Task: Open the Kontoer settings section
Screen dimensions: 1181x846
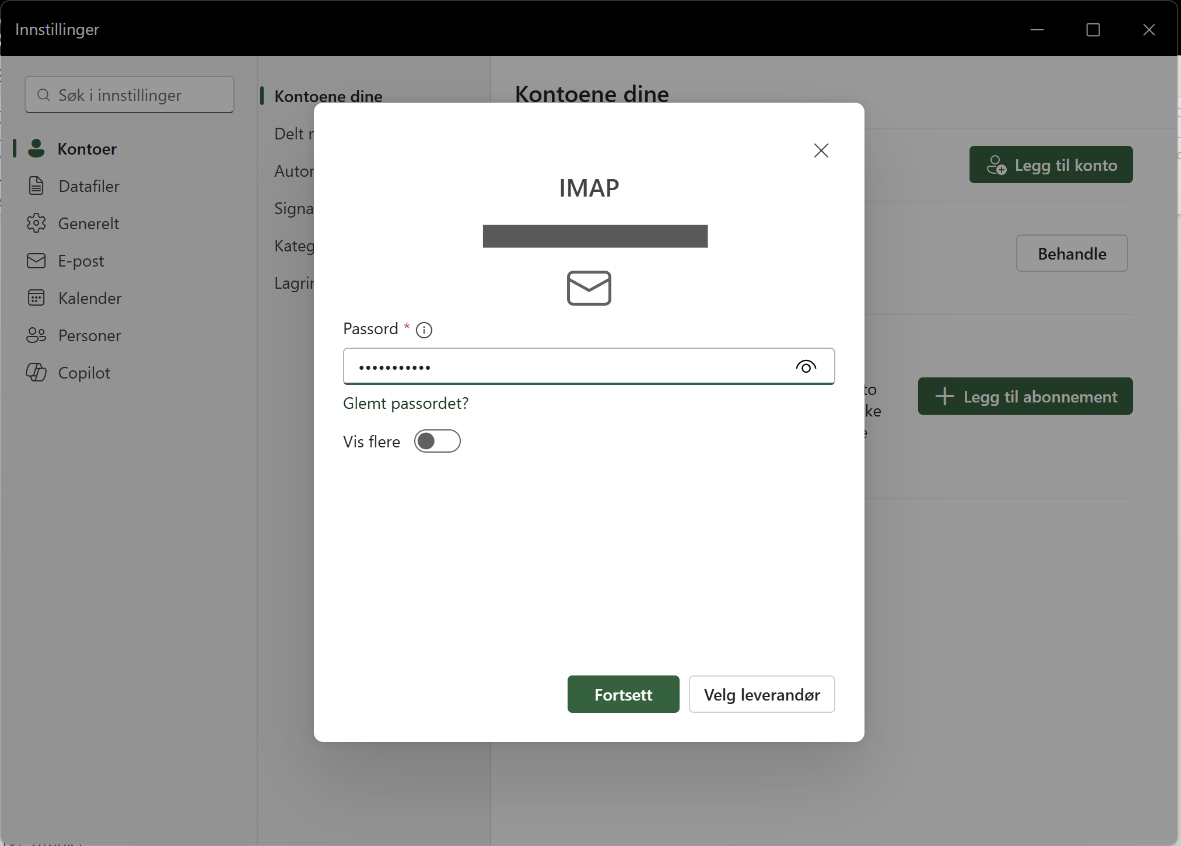Action: (128, 148)
